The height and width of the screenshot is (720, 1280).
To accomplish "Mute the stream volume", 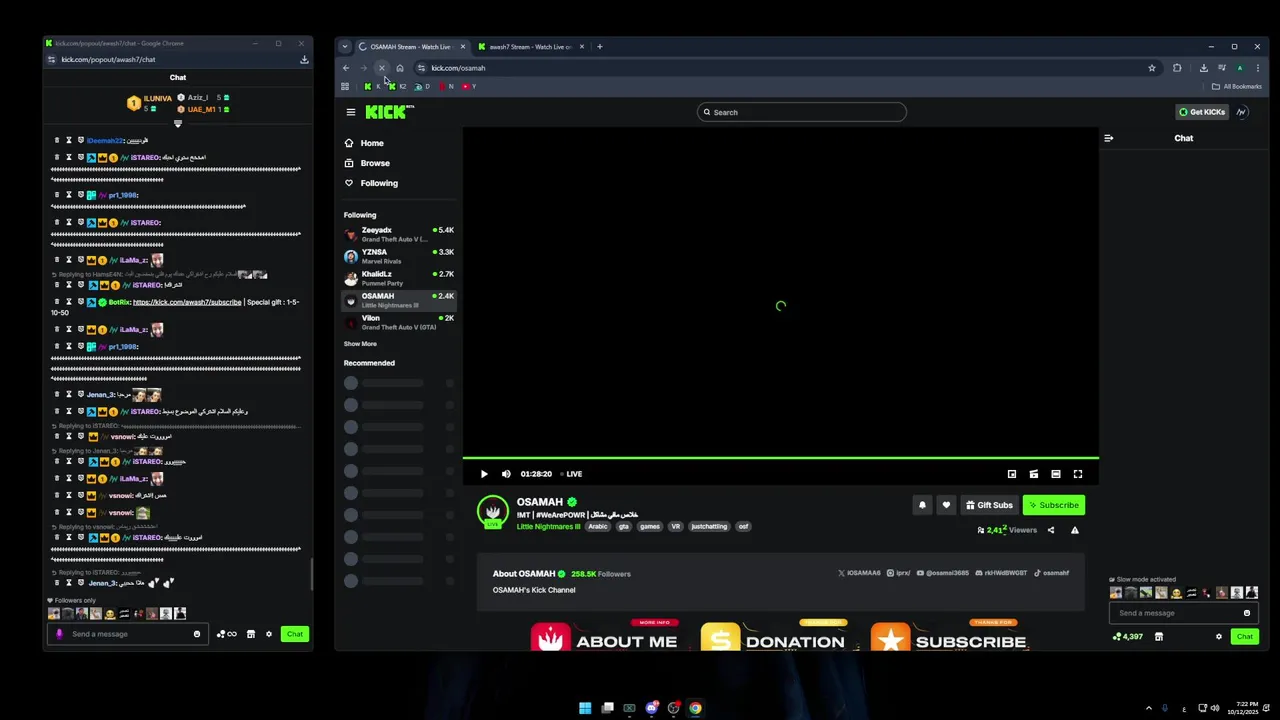I will (506, 474).
